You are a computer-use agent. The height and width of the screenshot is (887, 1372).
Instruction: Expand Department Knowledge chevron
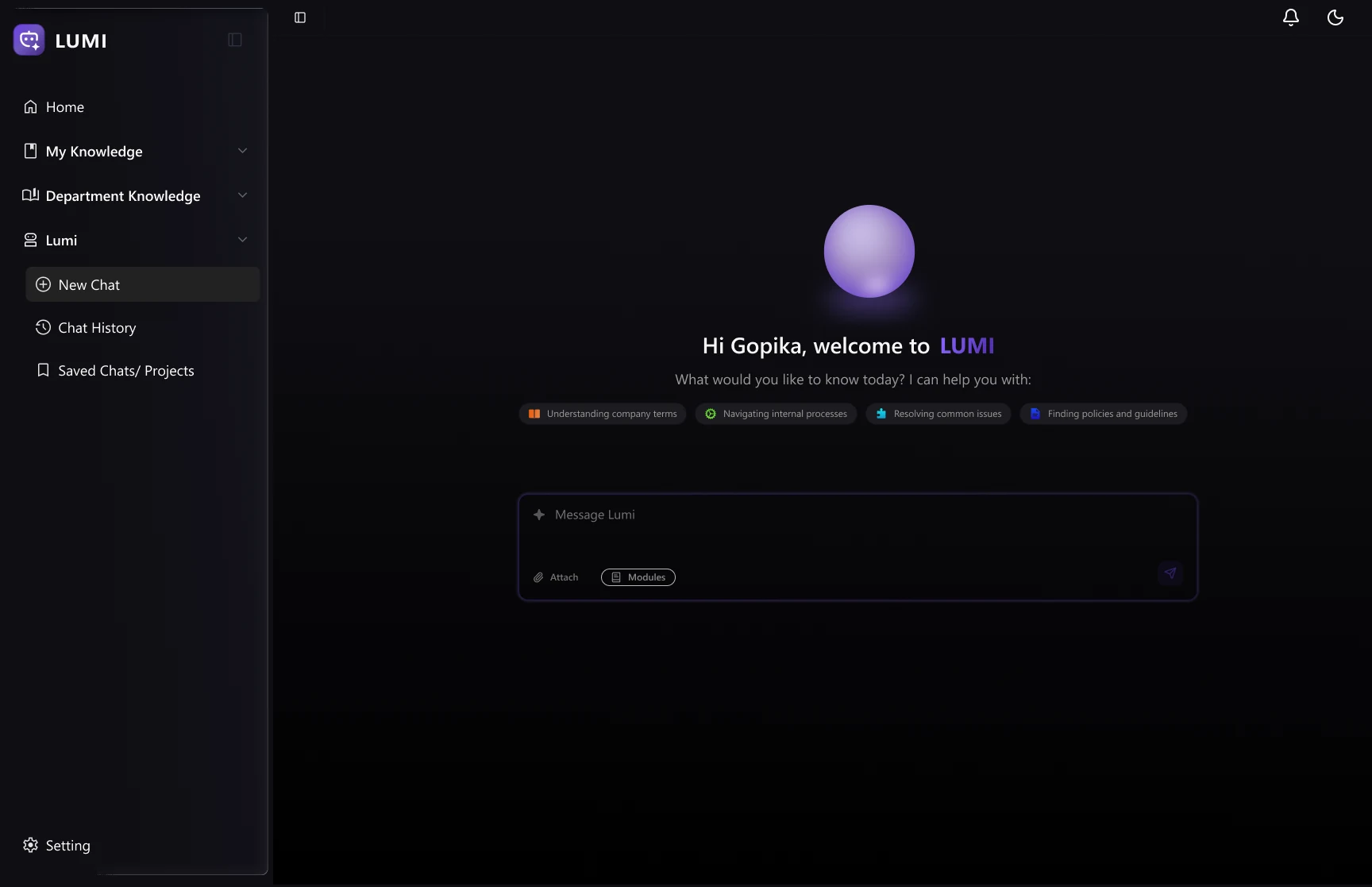[x=243, y=195]
